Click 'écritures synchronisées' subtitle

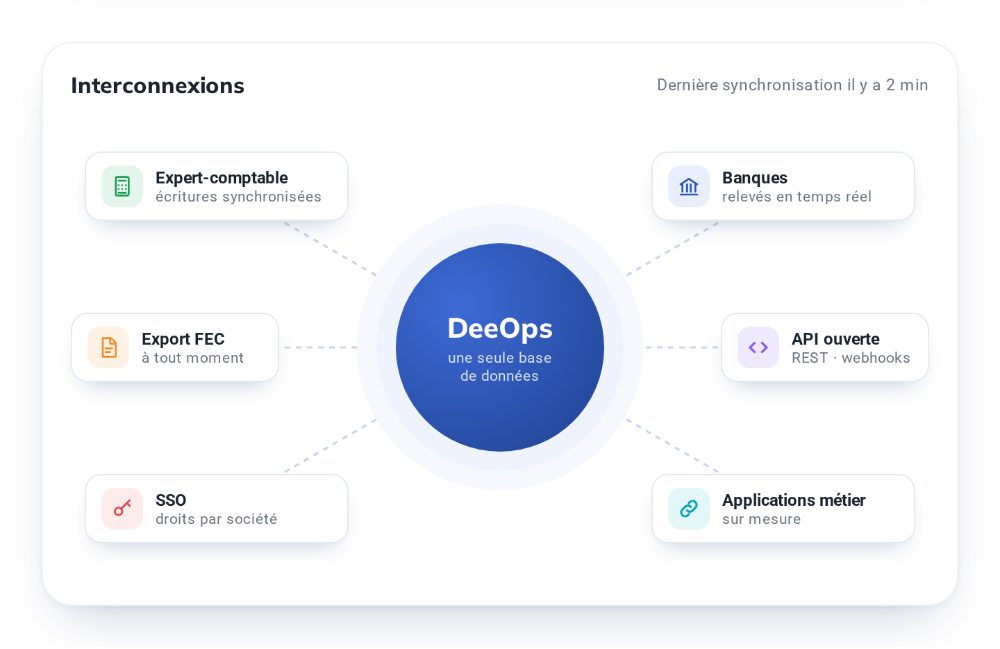click(239, 197)
